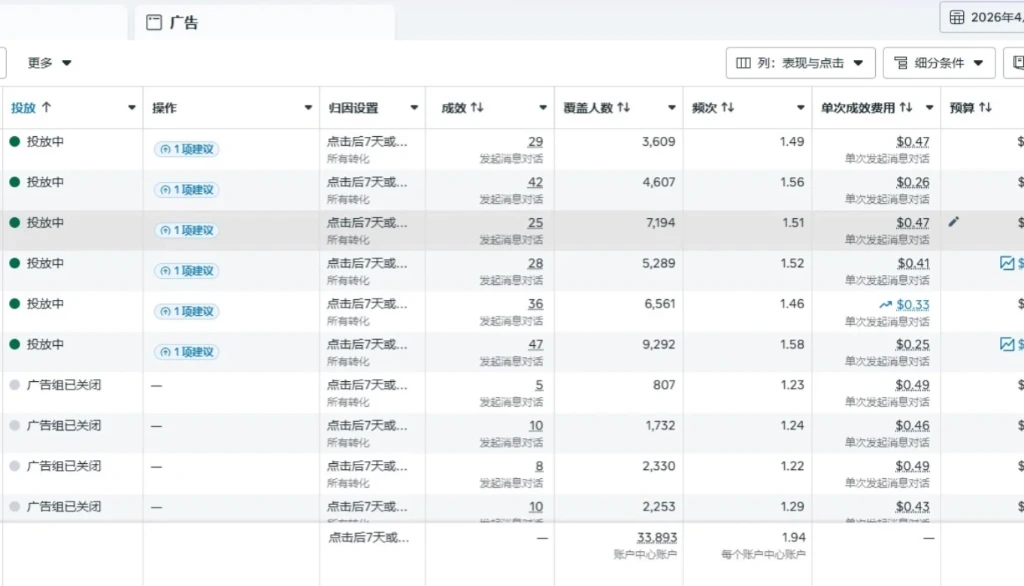
Task: Sort by 单次成效费用 using its arrows
Action: pyautogui.click(x=905, y=108)
